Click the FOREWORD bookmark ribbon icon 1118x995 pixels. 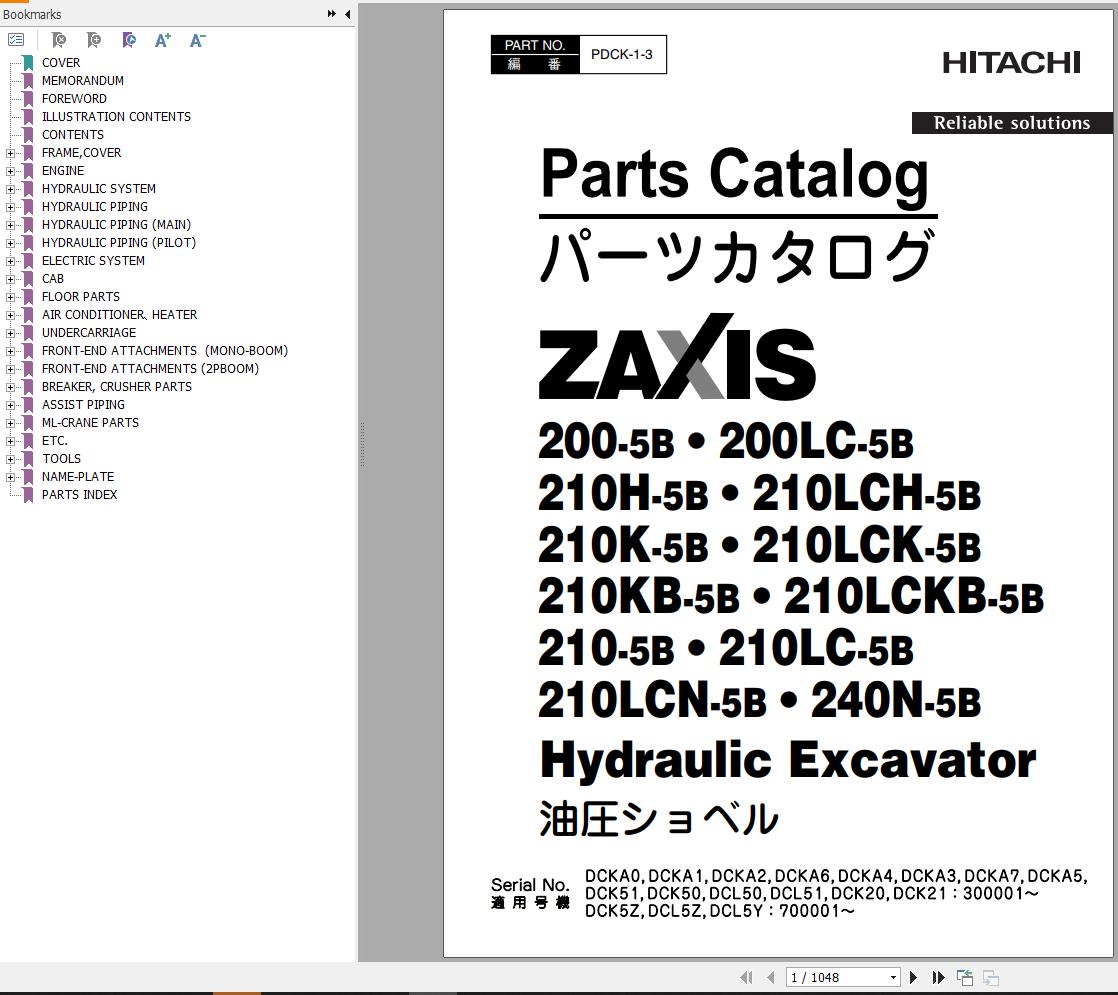point(29,98)
